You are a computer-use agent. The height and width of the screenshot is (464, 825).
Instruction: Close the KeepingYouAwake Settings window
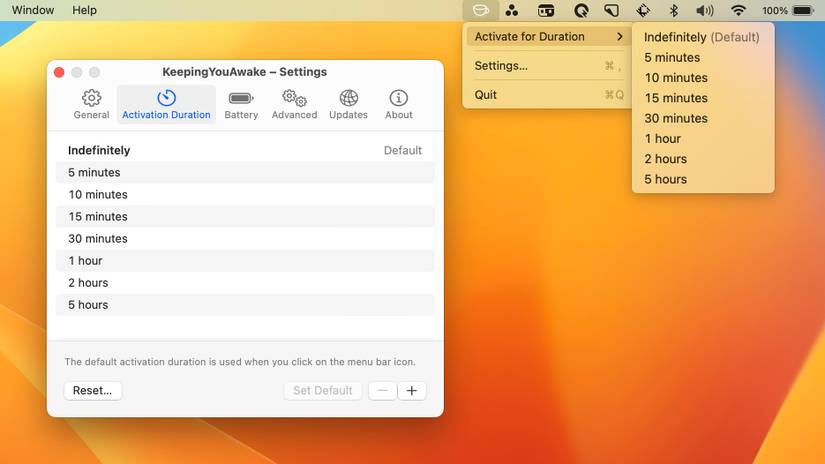(59, 72)
